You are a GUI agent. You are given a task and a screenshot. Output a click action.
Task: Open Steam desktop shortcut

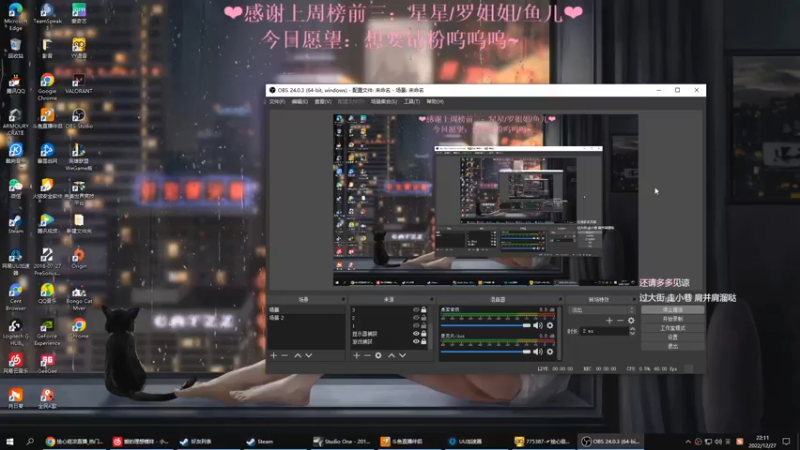coord(15,223)
